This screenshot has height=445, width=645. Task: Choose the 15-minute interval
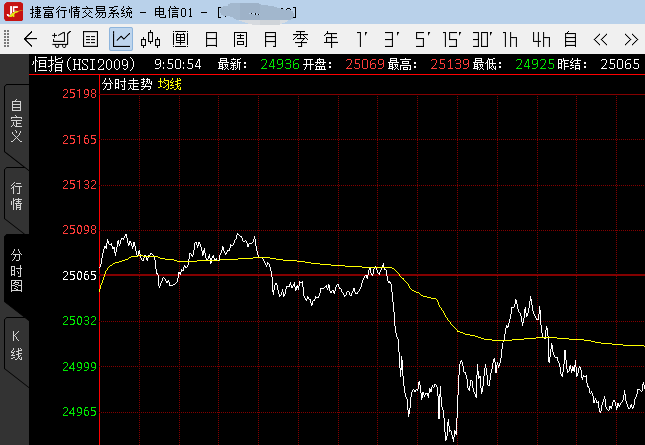tap(451, 40)
